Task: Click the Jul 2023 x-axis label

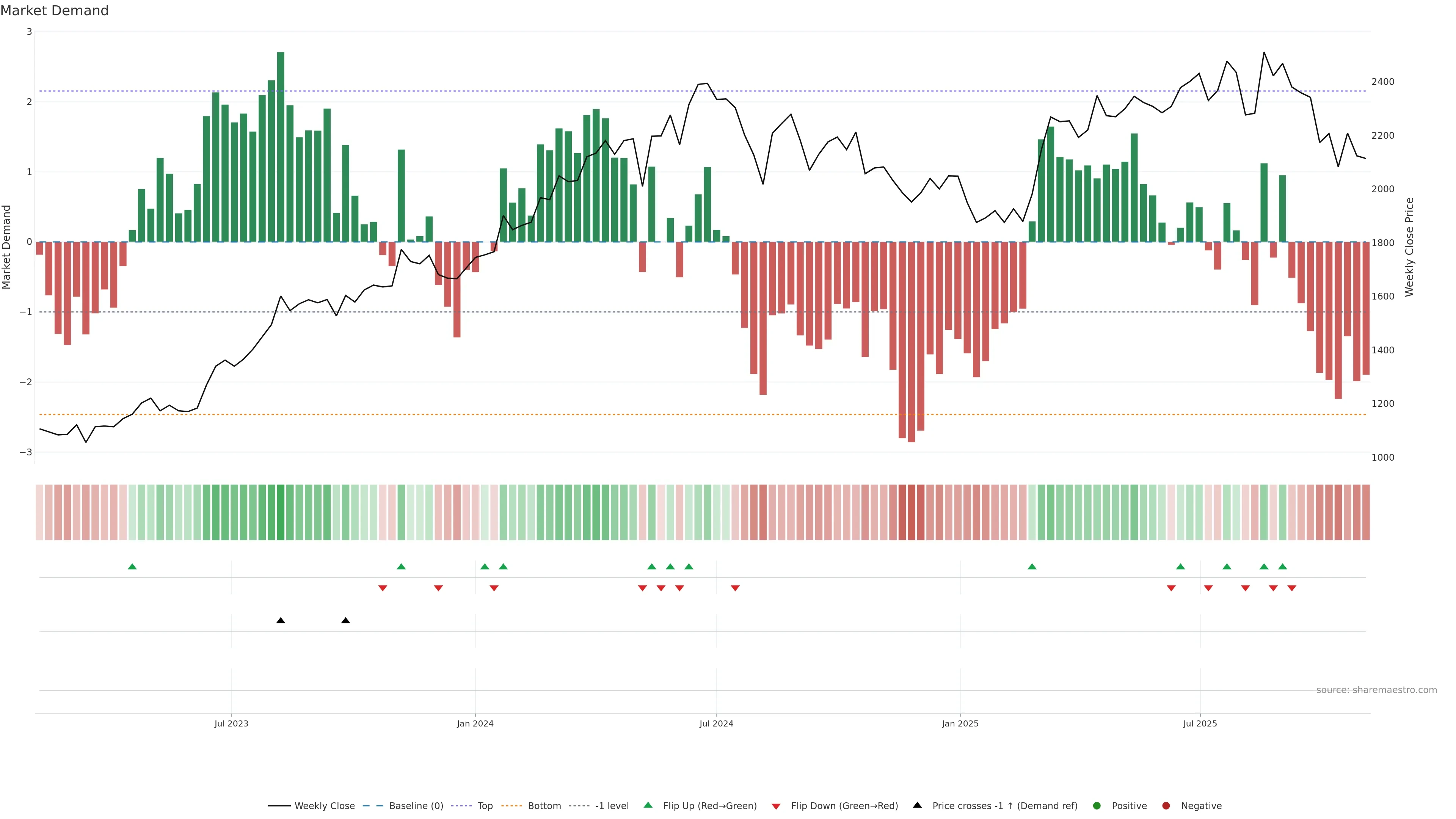Action: click(231, 723)
